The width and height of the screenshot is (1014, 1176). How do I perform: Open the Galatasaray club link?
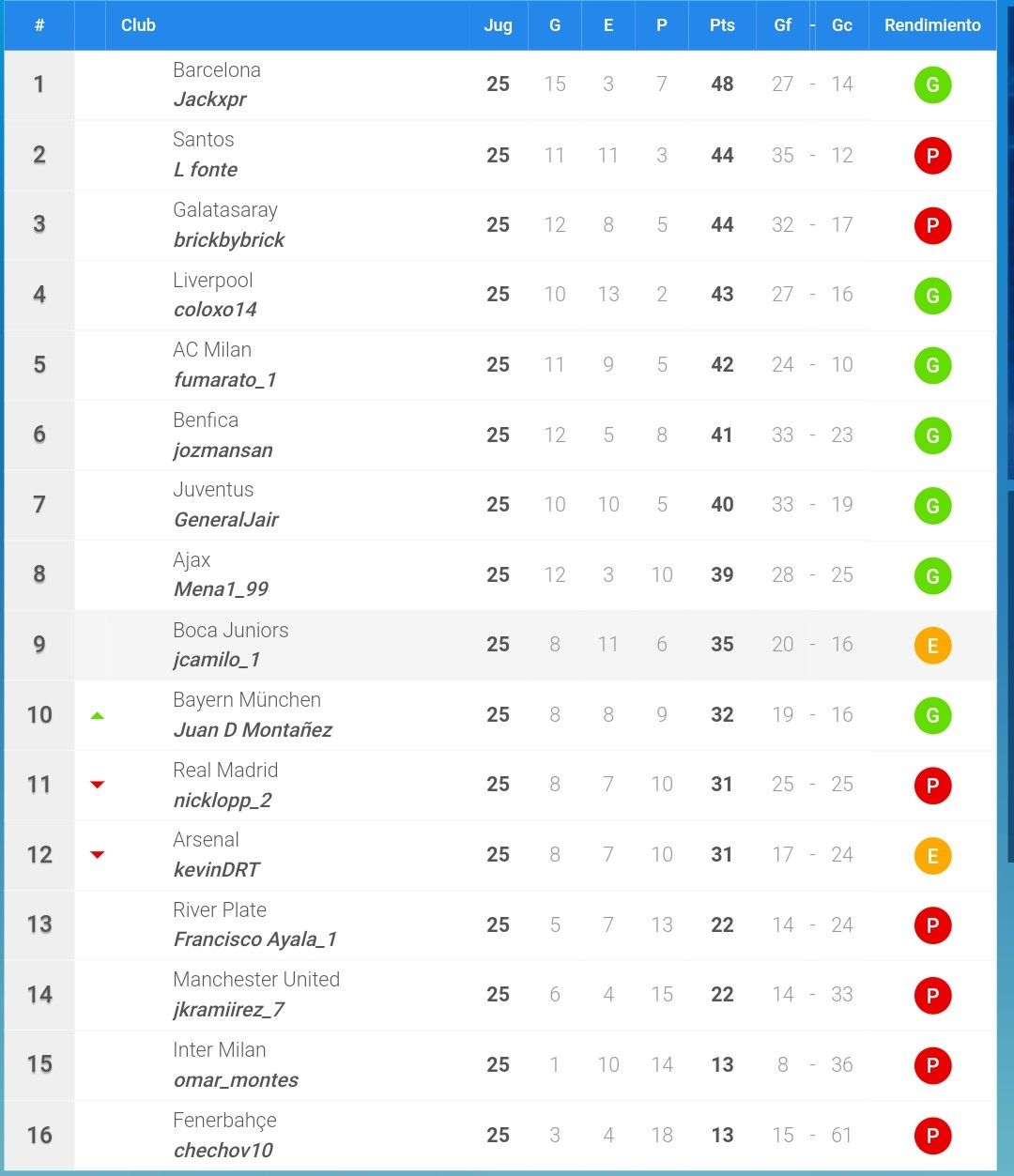pyautogui.click(x=225, y=210)
